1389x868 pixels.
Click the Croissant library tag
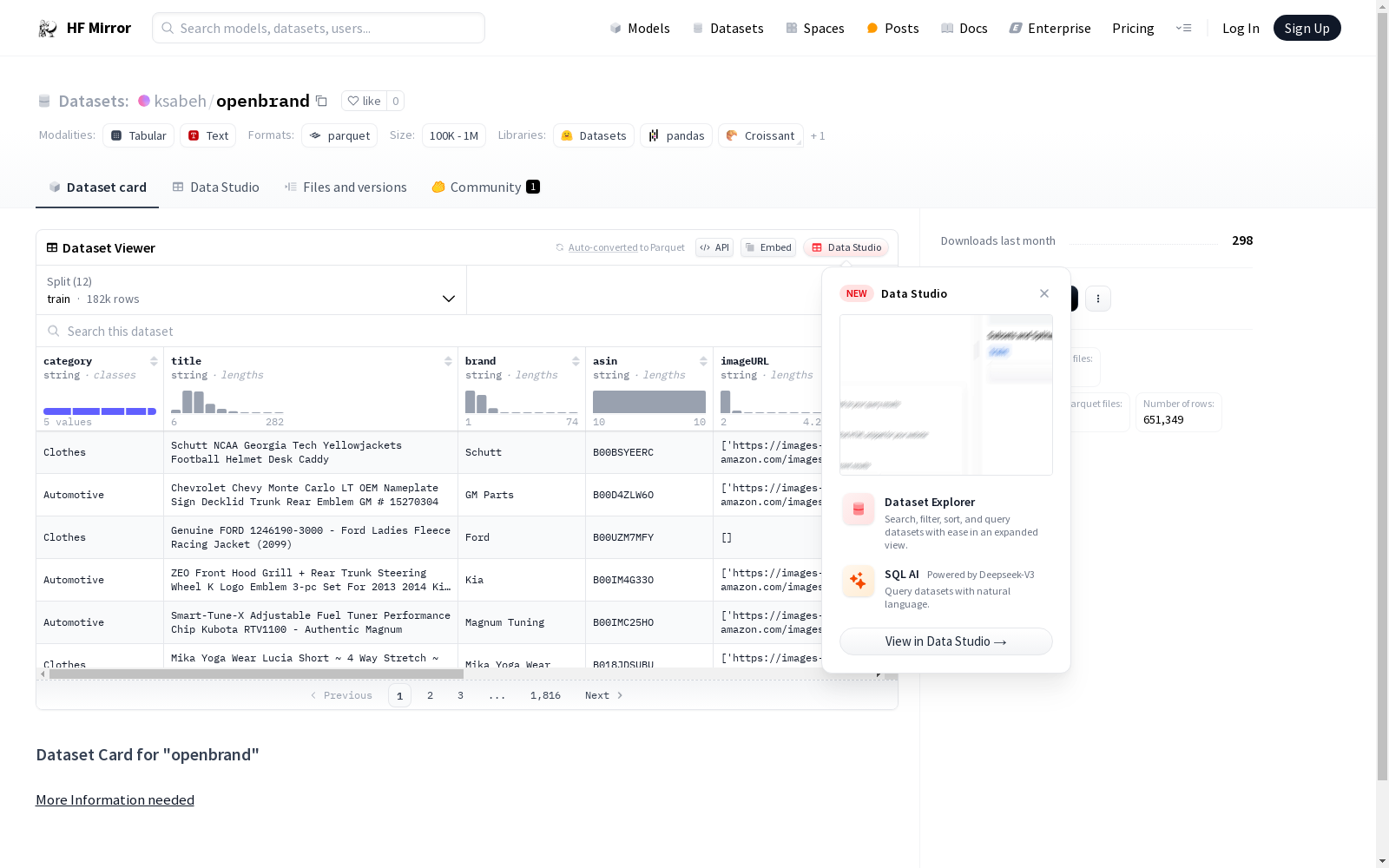pyautogui.click(x=760, y=135)
